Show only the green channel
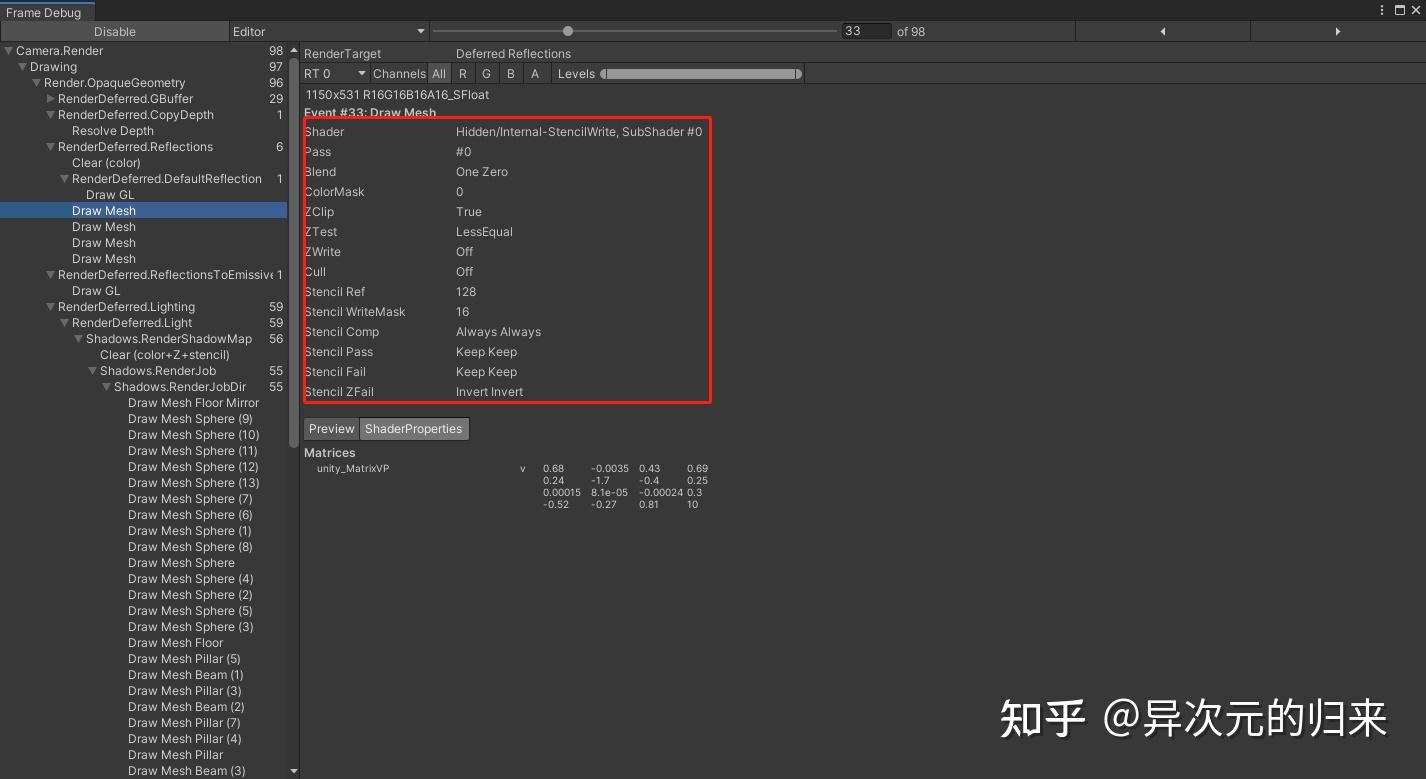This screenshot has width=1426, height=779. [x=486, y=73]
